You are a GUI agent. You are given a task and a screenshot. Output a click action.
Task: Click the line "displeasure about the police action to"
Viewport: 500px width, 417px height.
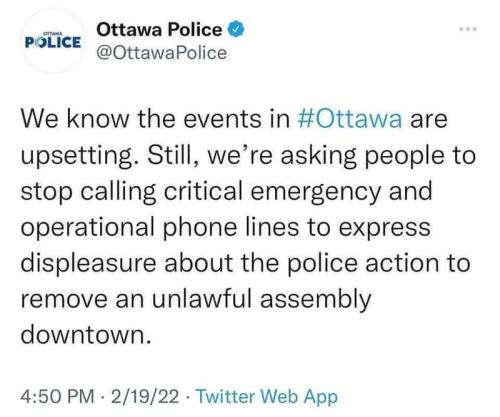point(246,263)
